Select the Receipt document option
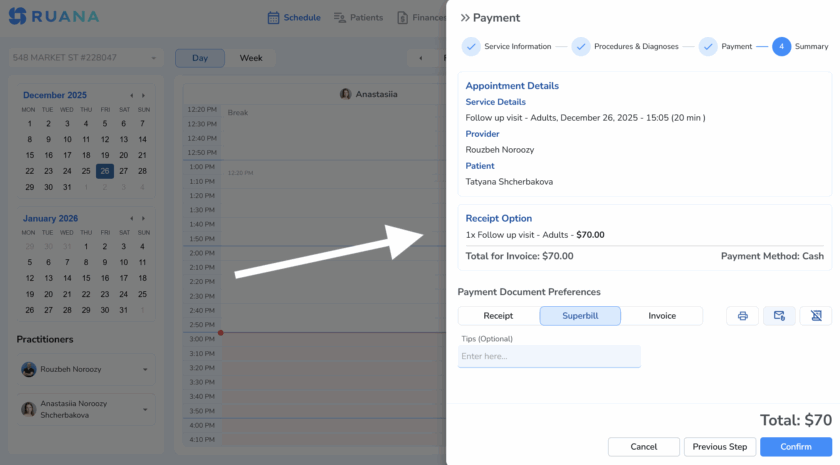Viewport: 840px width, 465px height. point(498,316)
